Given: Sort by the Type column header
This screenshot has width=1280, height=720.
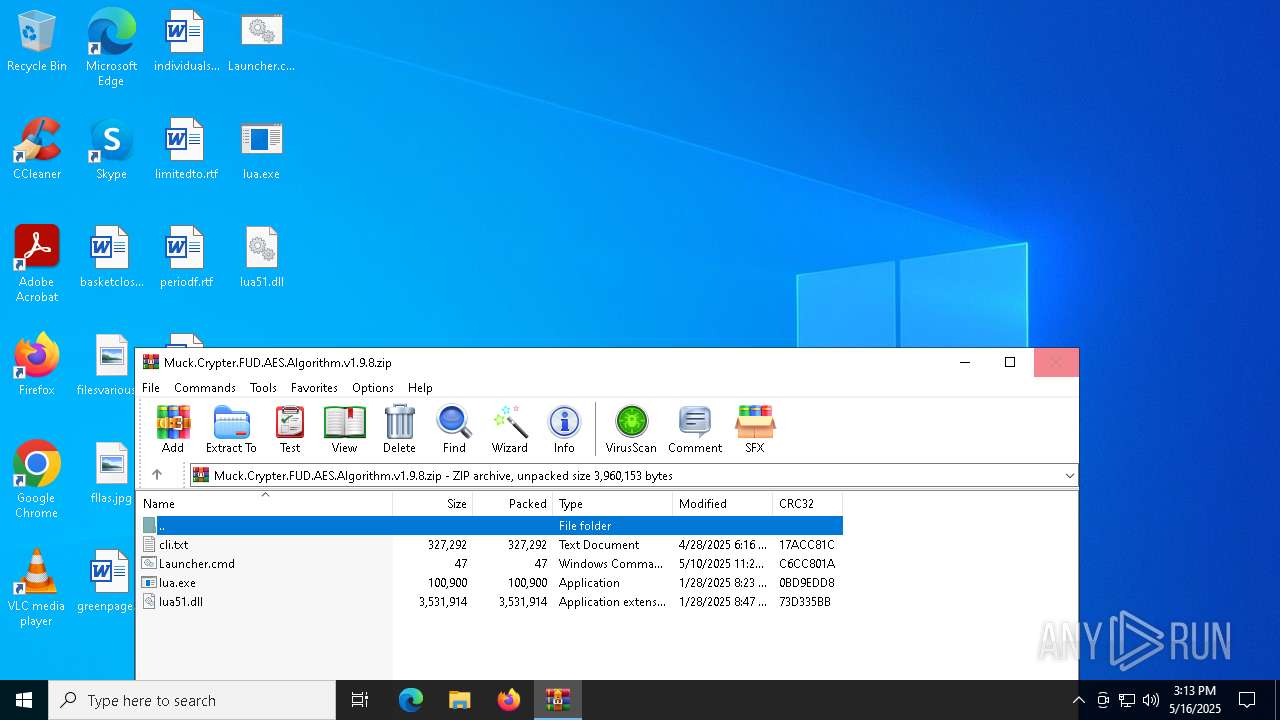Looking at the screenshot, I should pyautogui.click(x=613, y=504).
